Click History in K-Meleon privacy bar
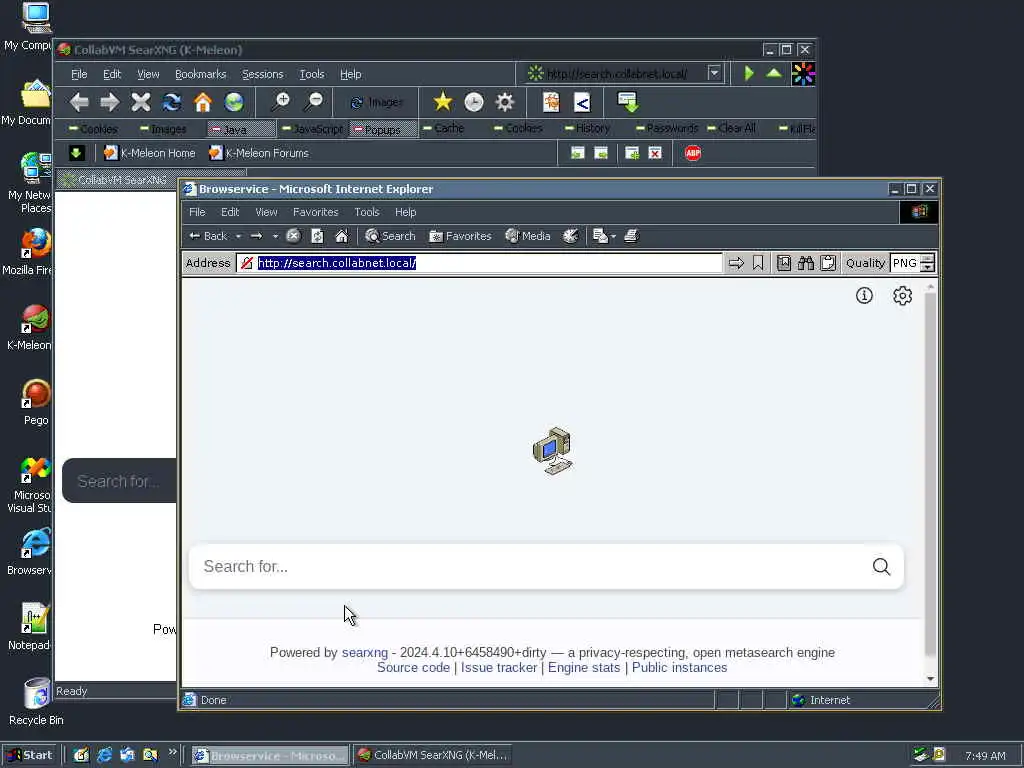Screen dimensions: 1024x768 [587, 128]
